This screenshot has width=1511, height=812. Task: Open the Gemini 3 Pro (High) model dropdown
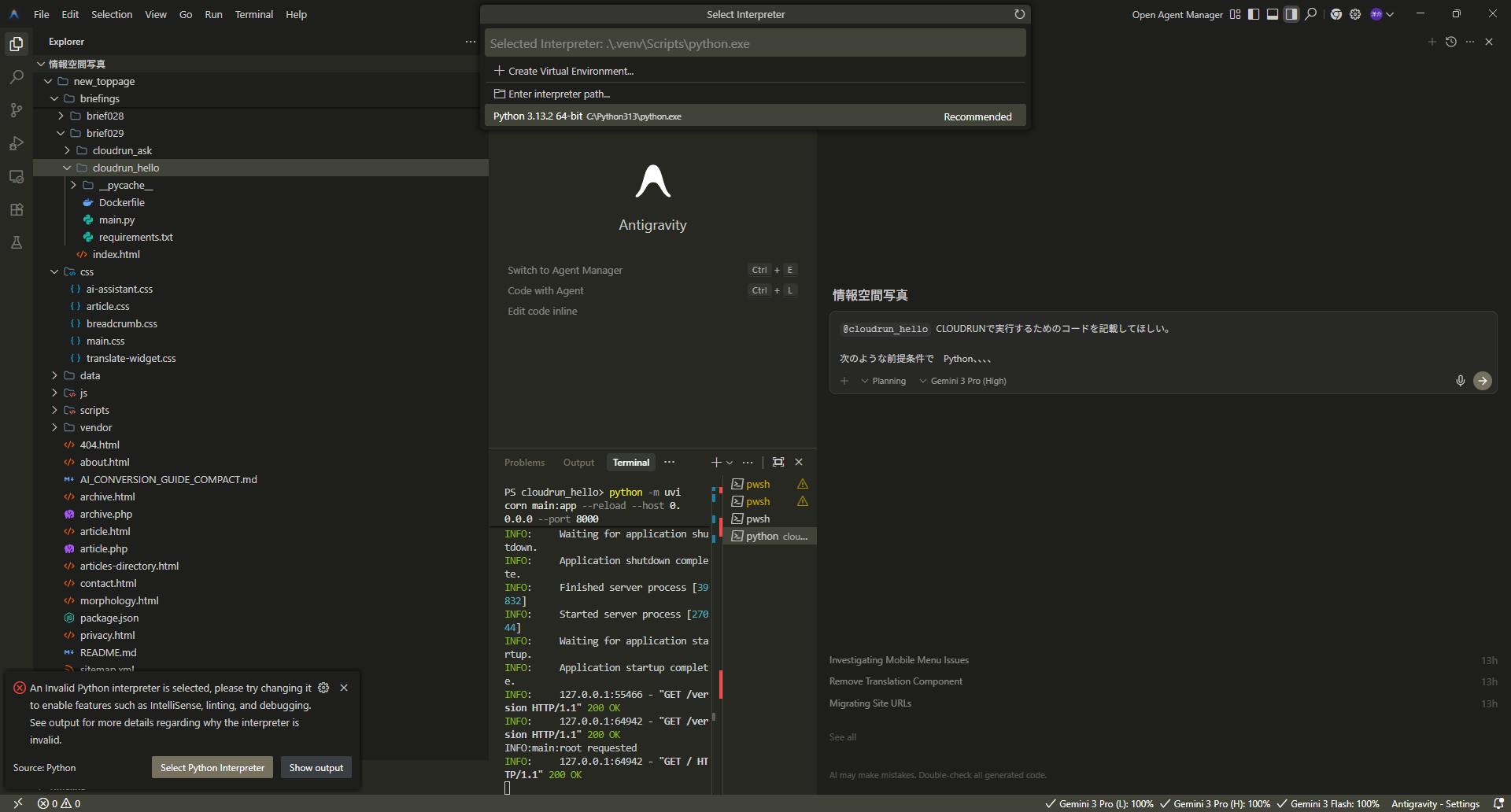(962, 381)
